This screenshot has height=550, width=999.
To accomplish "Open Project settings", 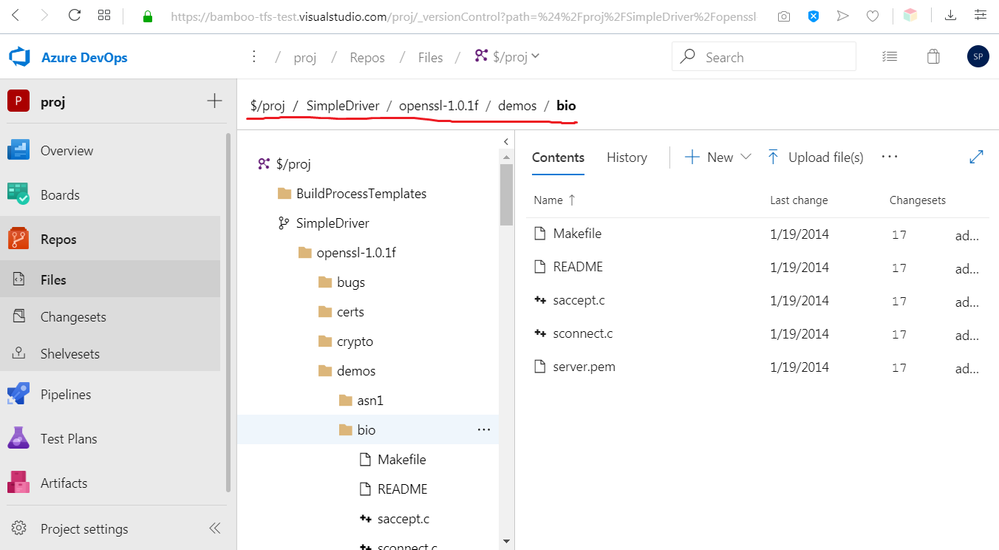I will pyautogui.click(x=84, y=529).
